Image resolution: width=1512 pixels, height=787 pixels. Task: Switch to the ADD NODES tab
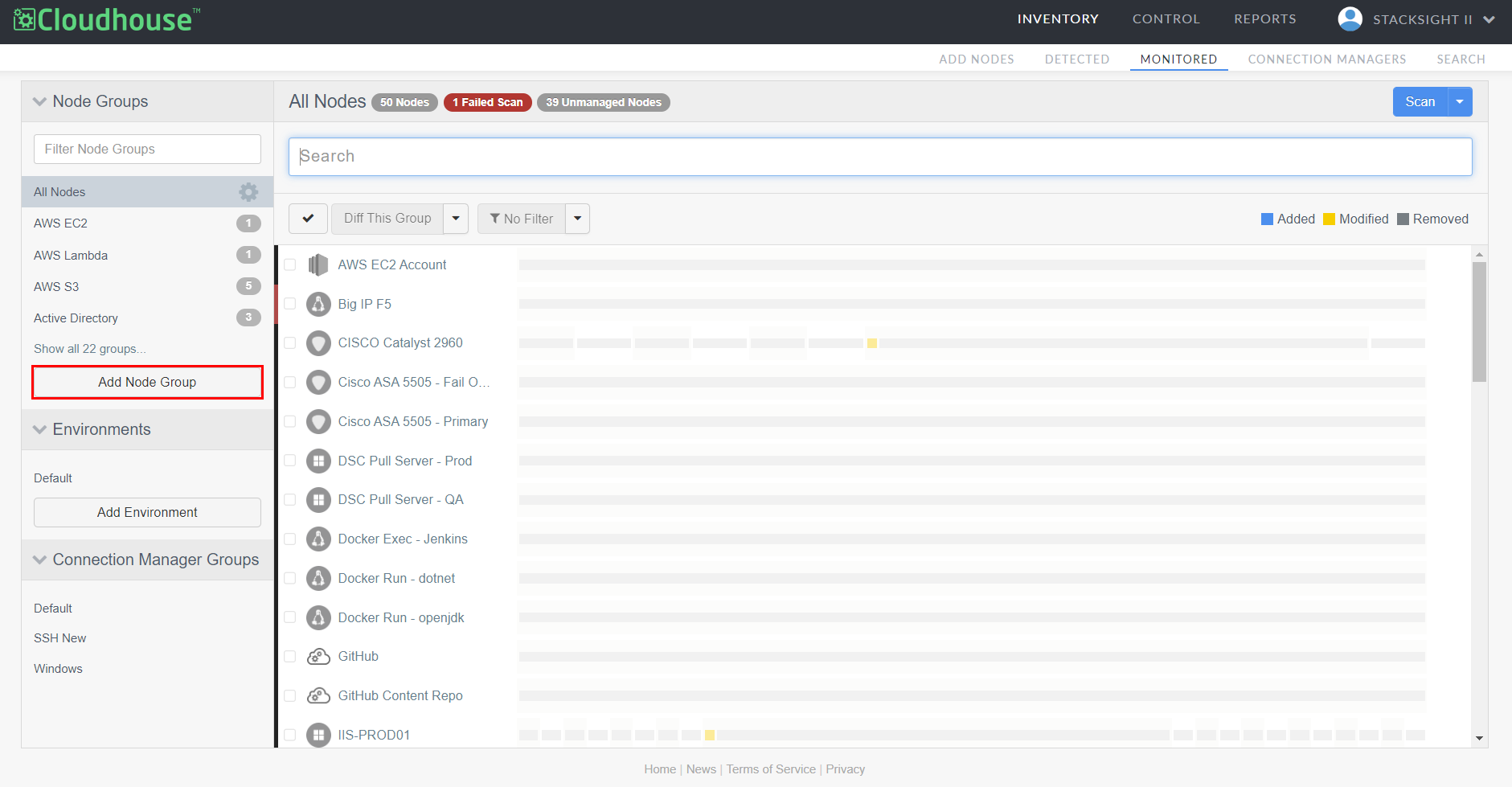[977, 59]
